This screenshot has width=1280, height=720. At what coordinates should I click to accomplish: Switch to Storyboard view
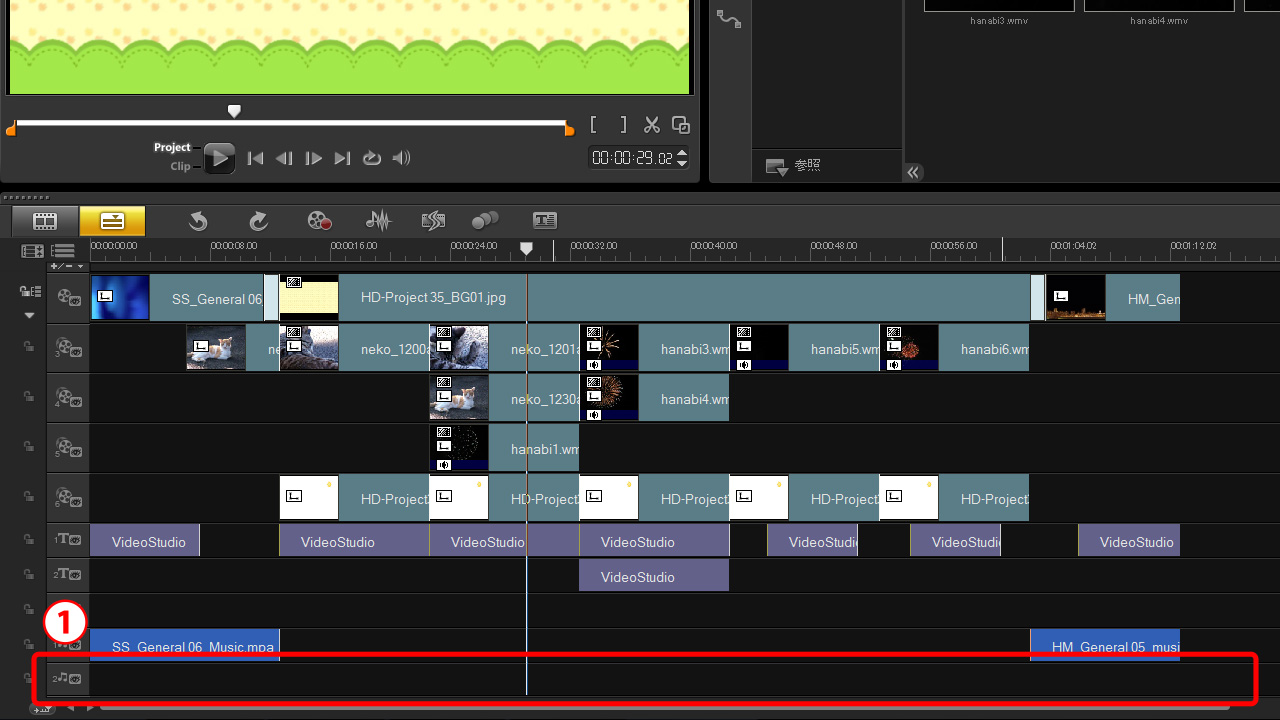(45, 220)
